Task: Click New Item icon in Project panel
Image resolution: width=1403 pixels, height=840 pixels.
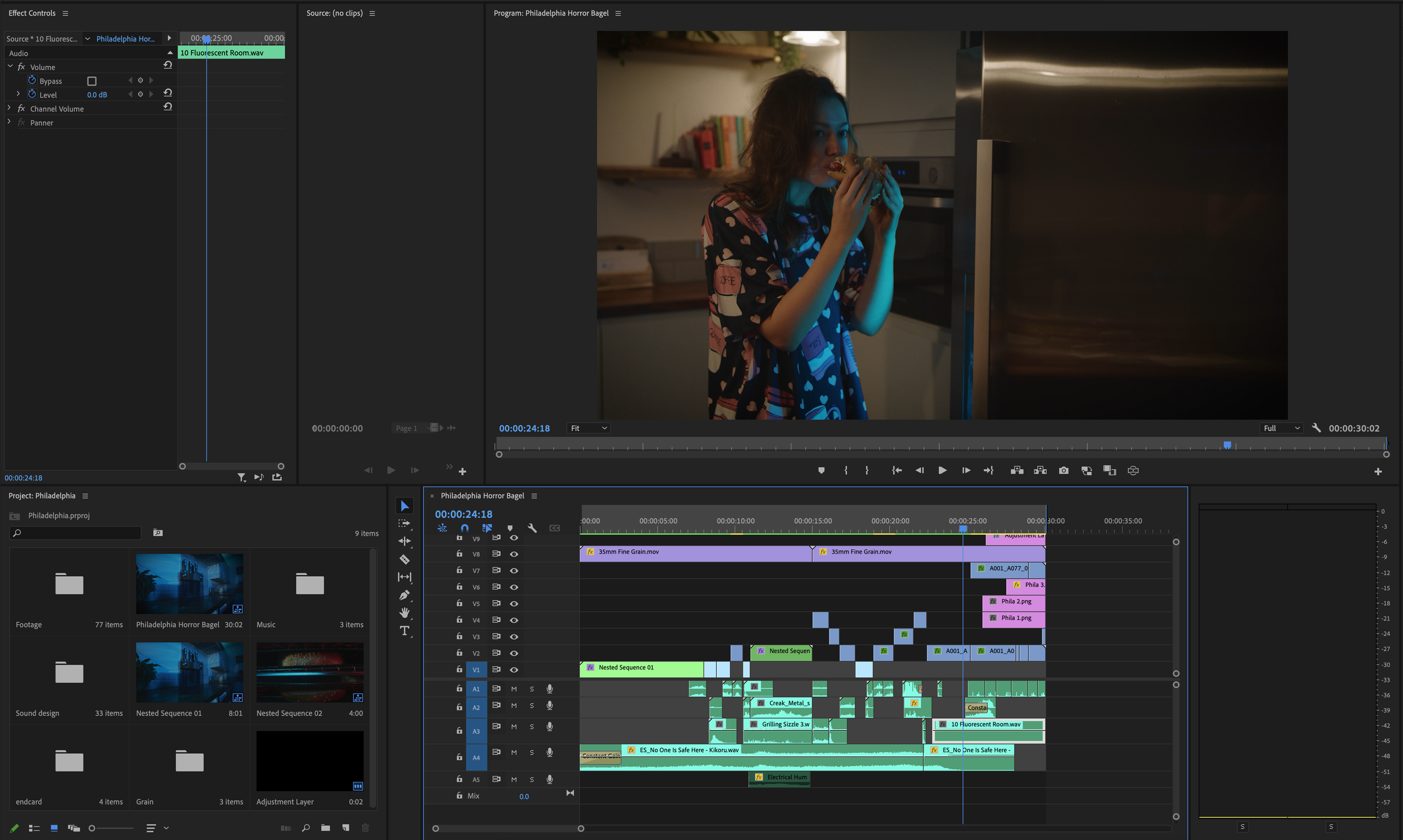Action: [346, 828]
